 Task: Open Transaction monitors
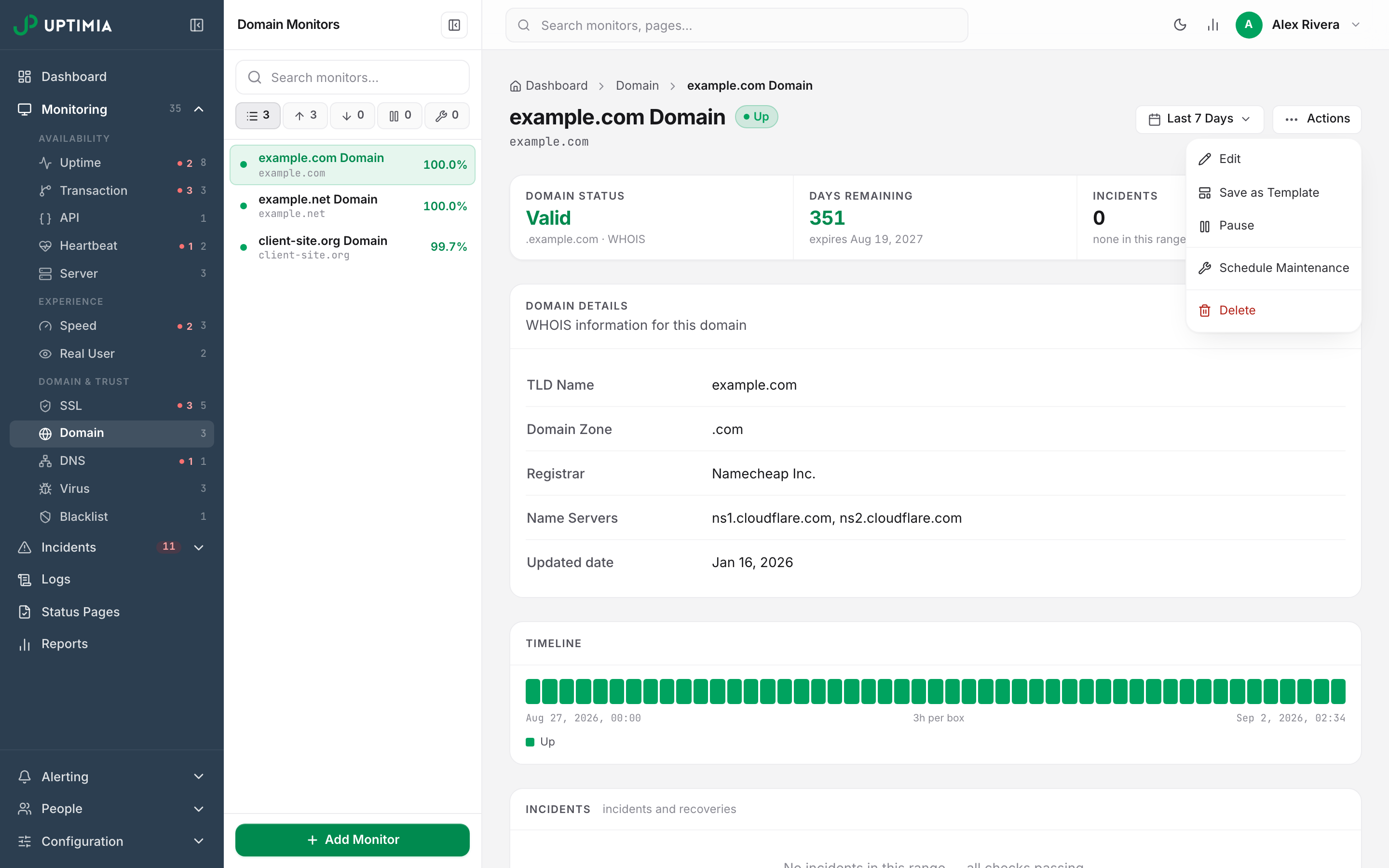click(112, 190)
